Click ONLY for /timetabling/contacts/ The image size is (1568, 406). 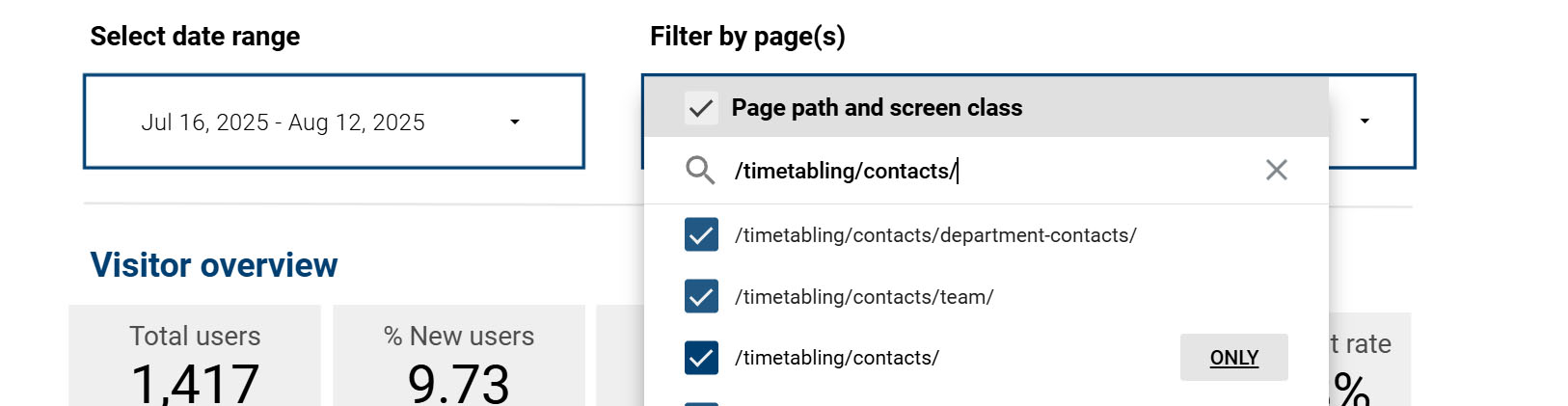click(1233, 358)
